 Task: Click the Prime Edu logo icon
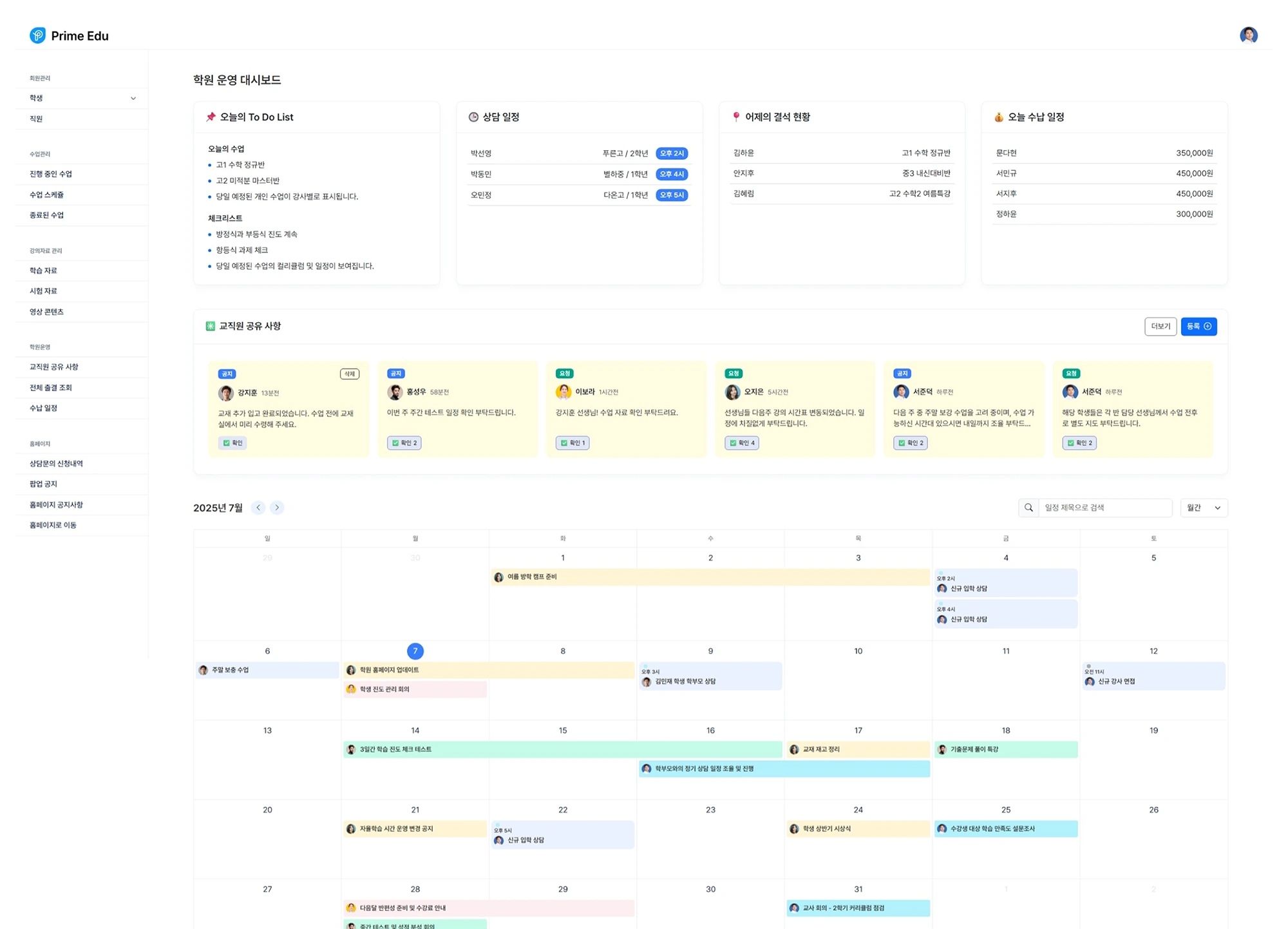pos(37,35)
